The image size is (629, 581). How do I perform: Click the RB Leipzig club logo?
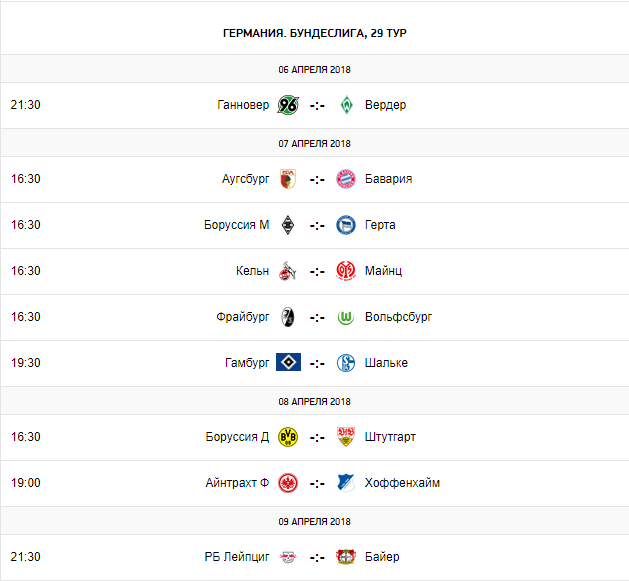tap(288, 557)
